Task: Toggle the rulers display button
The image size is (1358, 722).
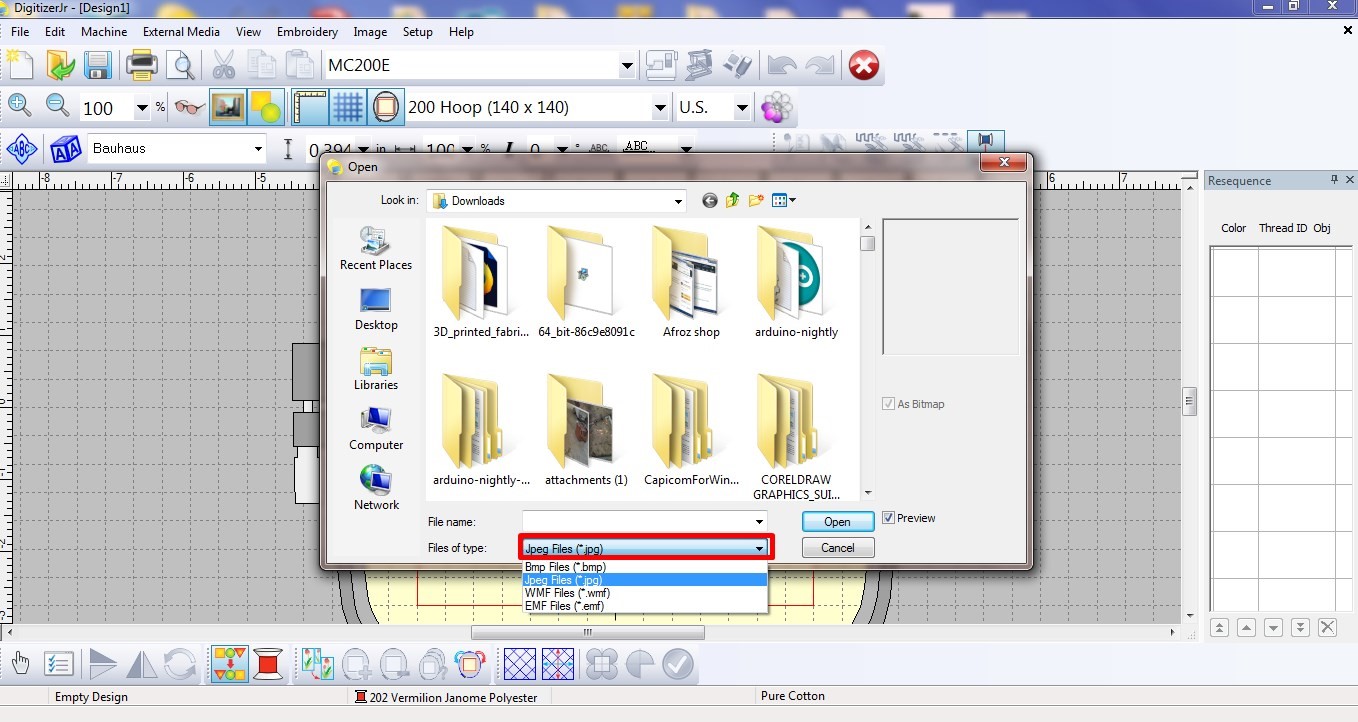Action: click(310, 107)
